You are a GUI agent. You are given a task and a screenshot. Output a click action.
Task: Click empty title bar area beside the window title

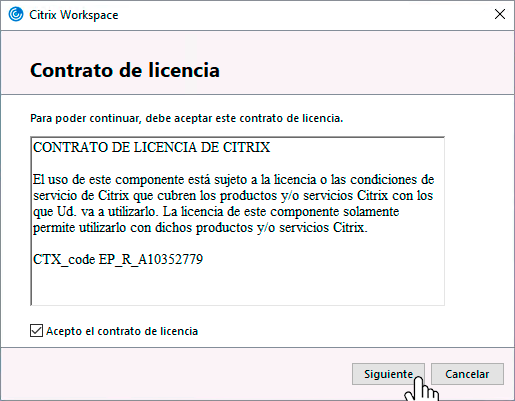coord(300,15)
